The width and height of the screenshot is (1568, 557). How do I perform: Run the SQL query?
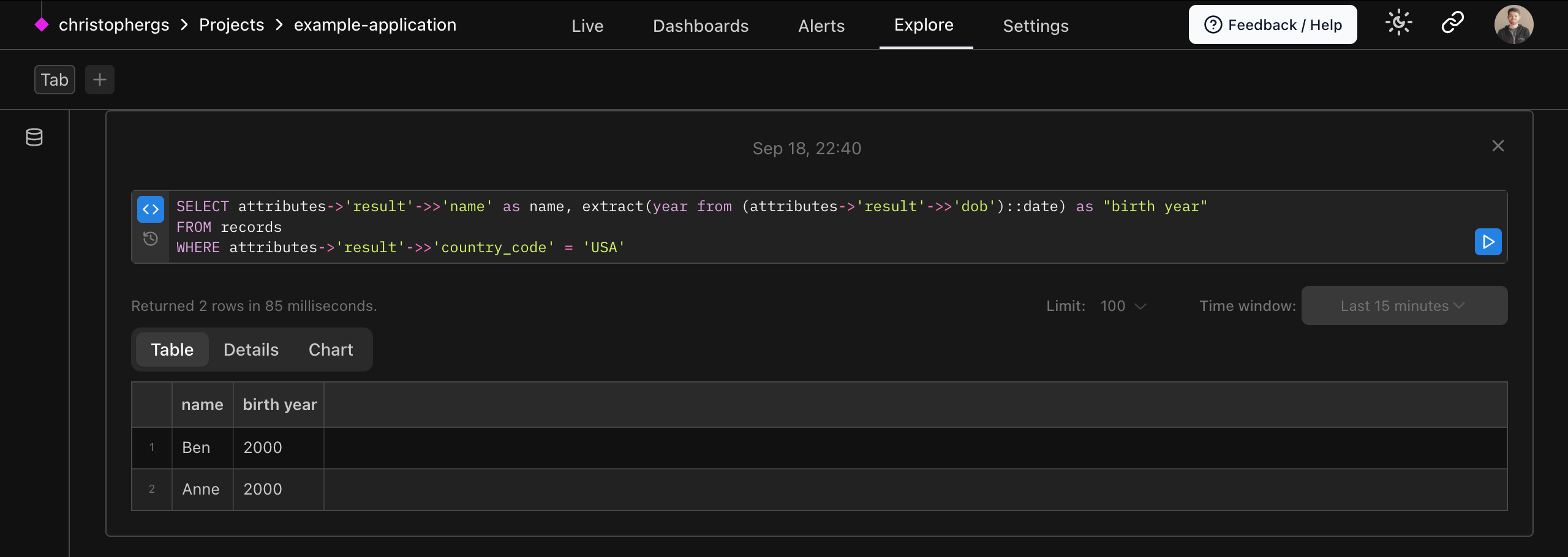point(1488,241)
